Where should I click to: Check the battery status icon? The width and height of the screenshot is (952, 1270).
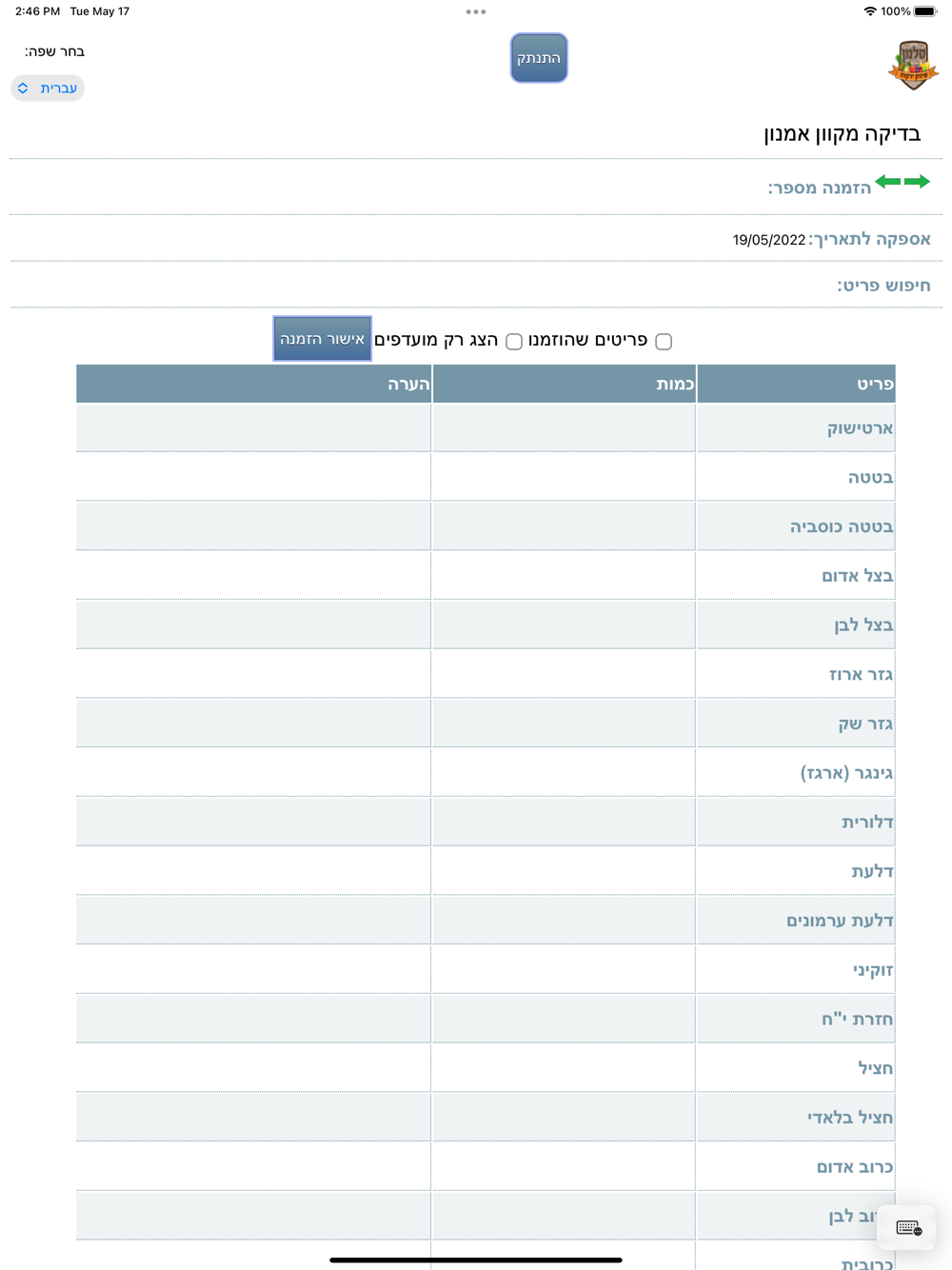point(925,11)
